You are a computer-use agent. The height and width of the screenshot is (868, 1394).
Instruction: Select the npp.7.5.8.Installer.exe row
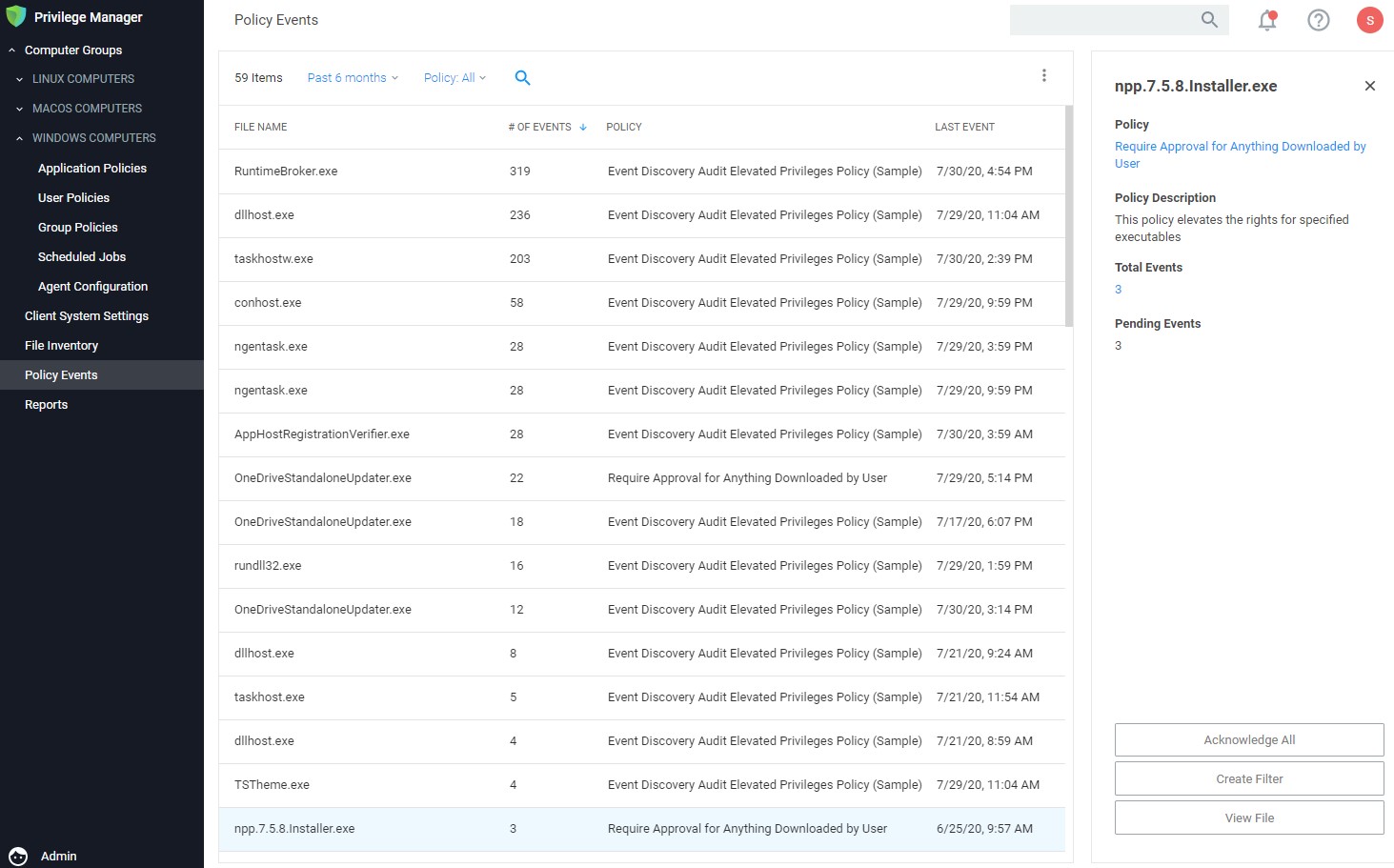[x=642, y=829]
